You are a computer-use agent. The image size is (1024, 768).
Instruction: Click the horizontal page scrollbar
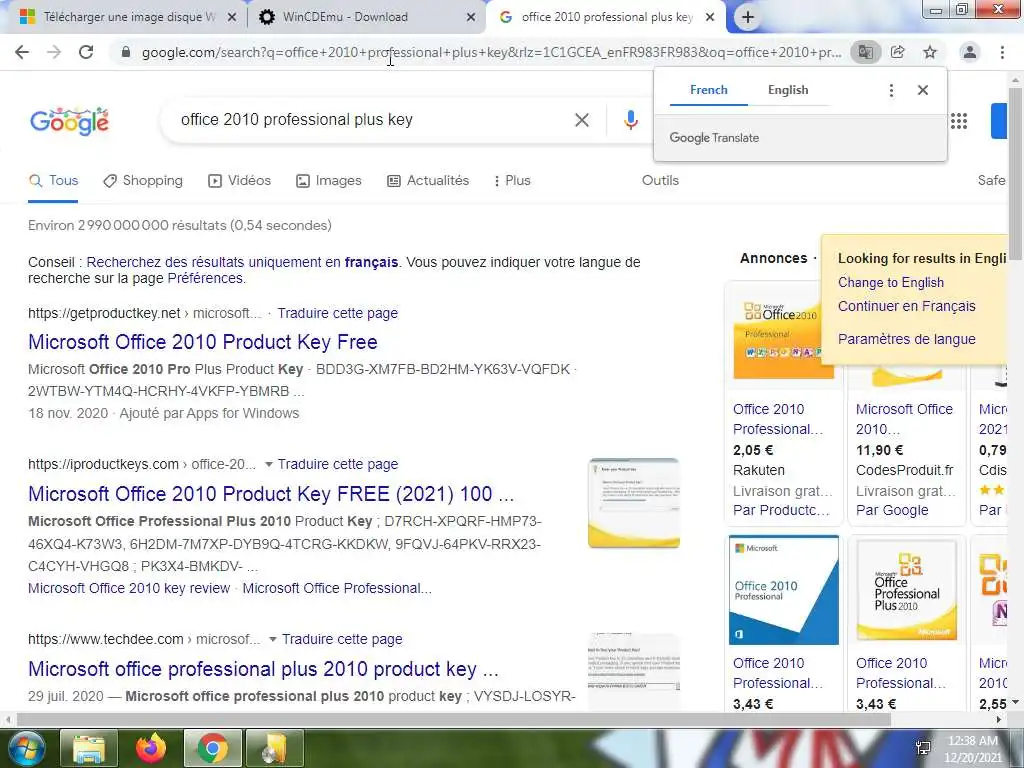453,720
